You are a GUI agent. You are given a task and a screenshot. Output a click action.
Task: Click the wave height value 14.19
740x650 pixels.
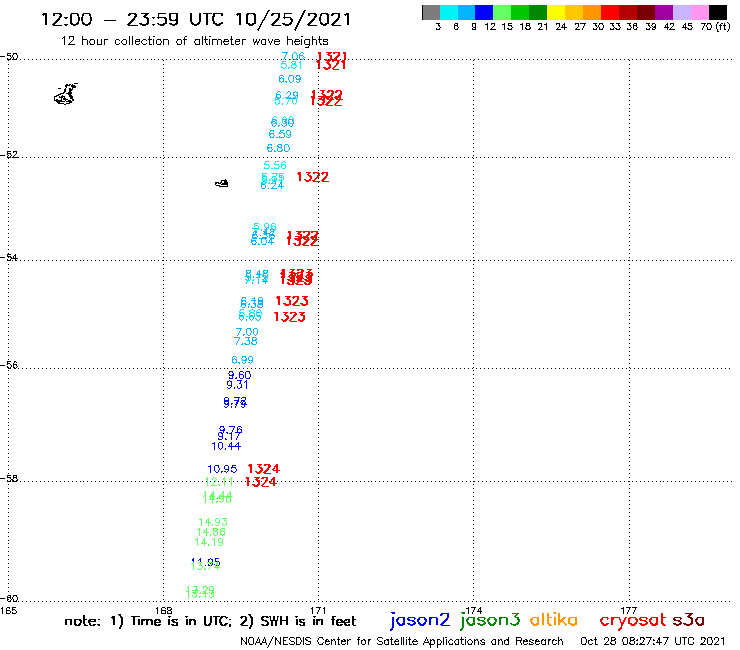pos(209,542)
